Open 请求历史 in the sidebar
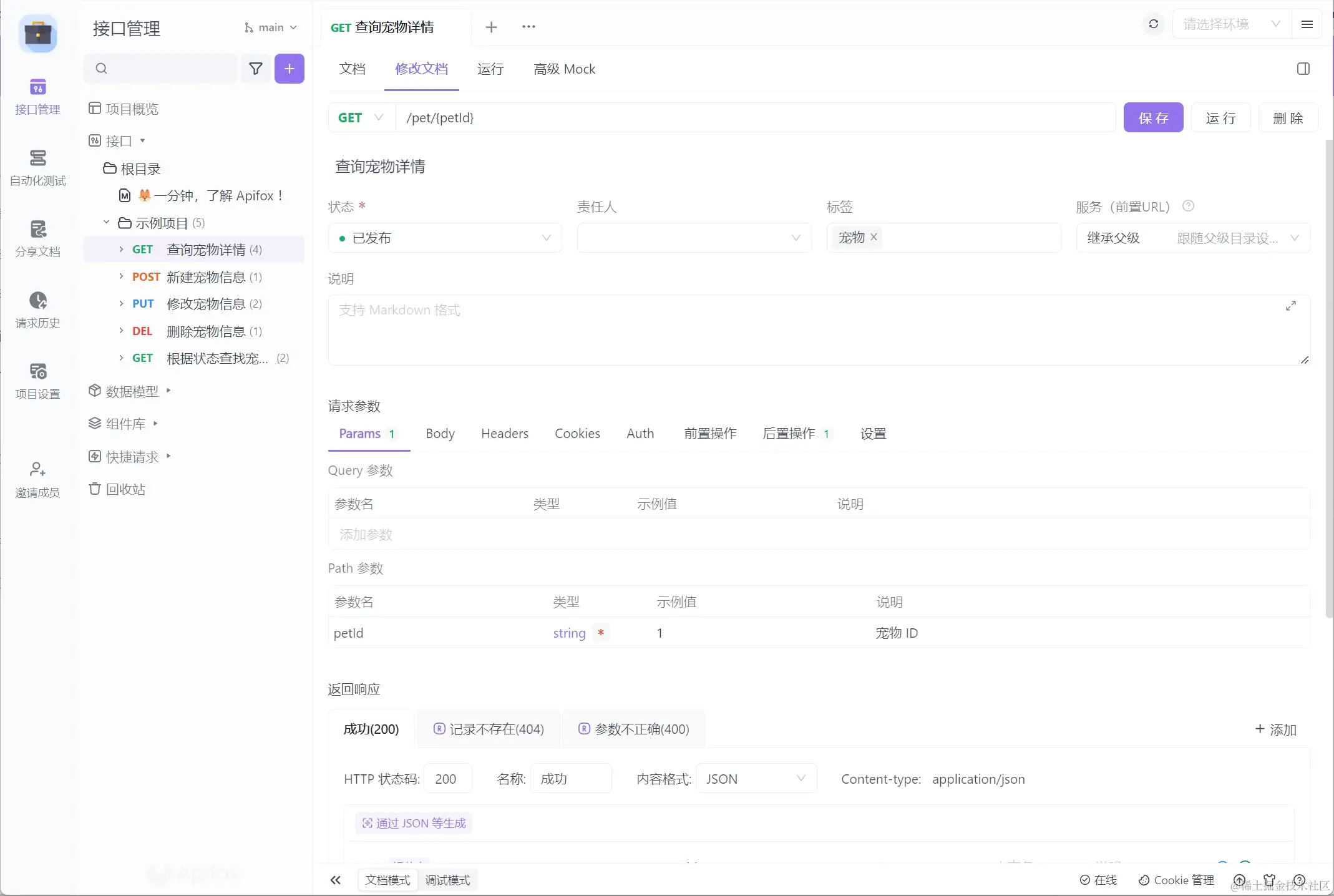Viewport: 1334px width, 896px height. pos(37,309)
